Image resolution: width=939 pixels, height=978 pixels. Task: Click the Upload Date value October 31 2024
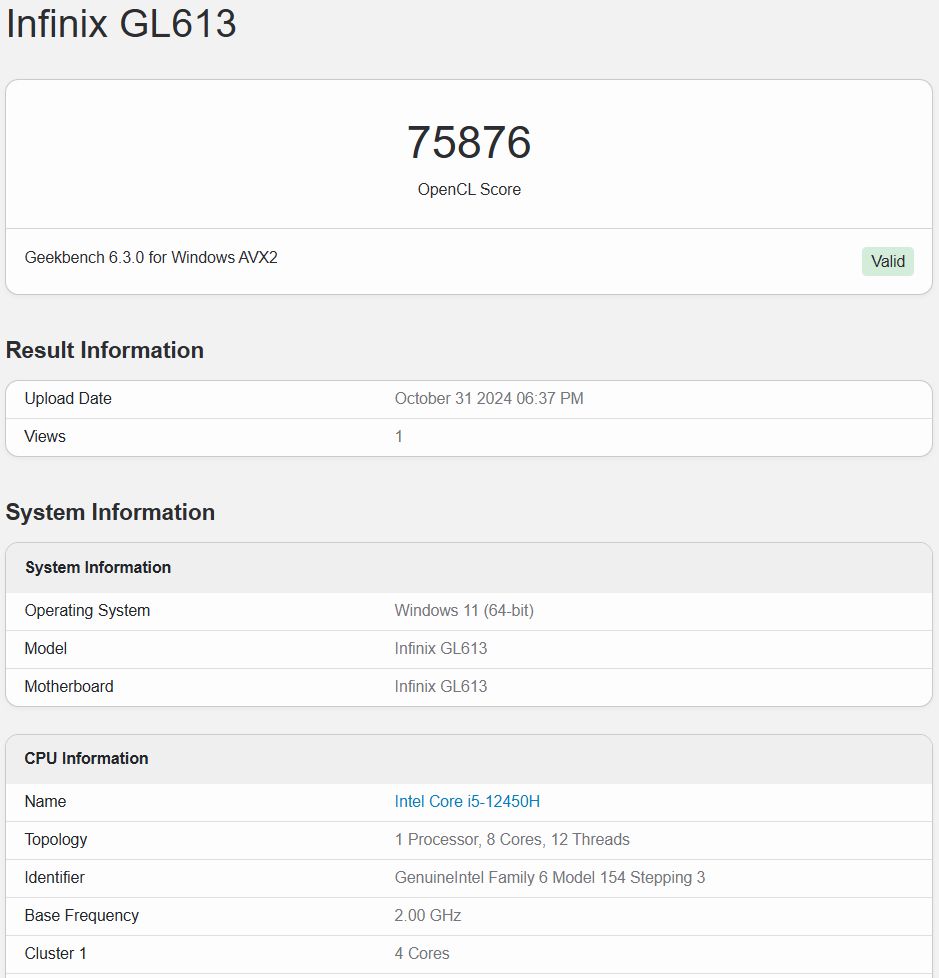pyautogui.click(x=489, y=399)
